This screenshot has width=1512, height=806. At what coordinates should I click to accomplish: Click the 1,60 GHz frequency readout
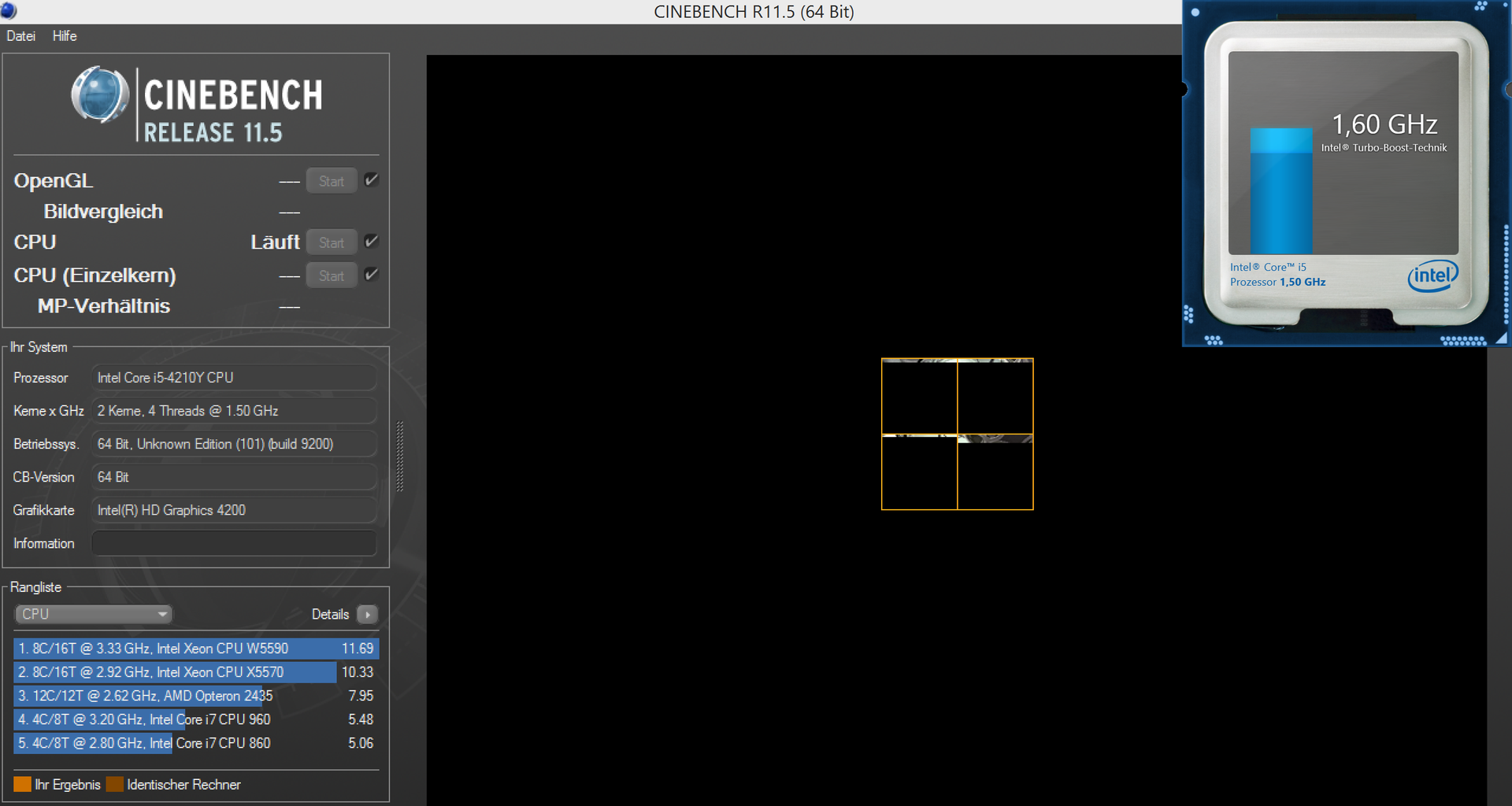(x=1384, y=124)
